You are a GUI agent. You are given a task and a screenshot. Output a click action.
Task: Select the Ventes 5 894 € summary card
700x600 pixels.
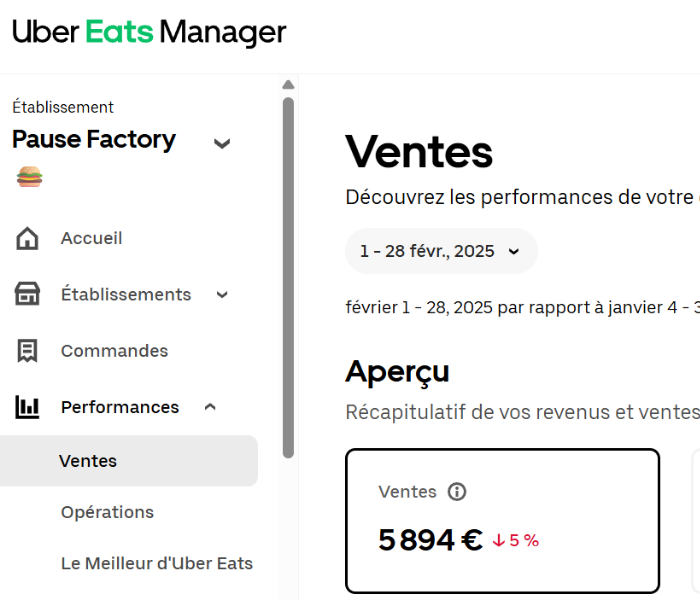502,520
